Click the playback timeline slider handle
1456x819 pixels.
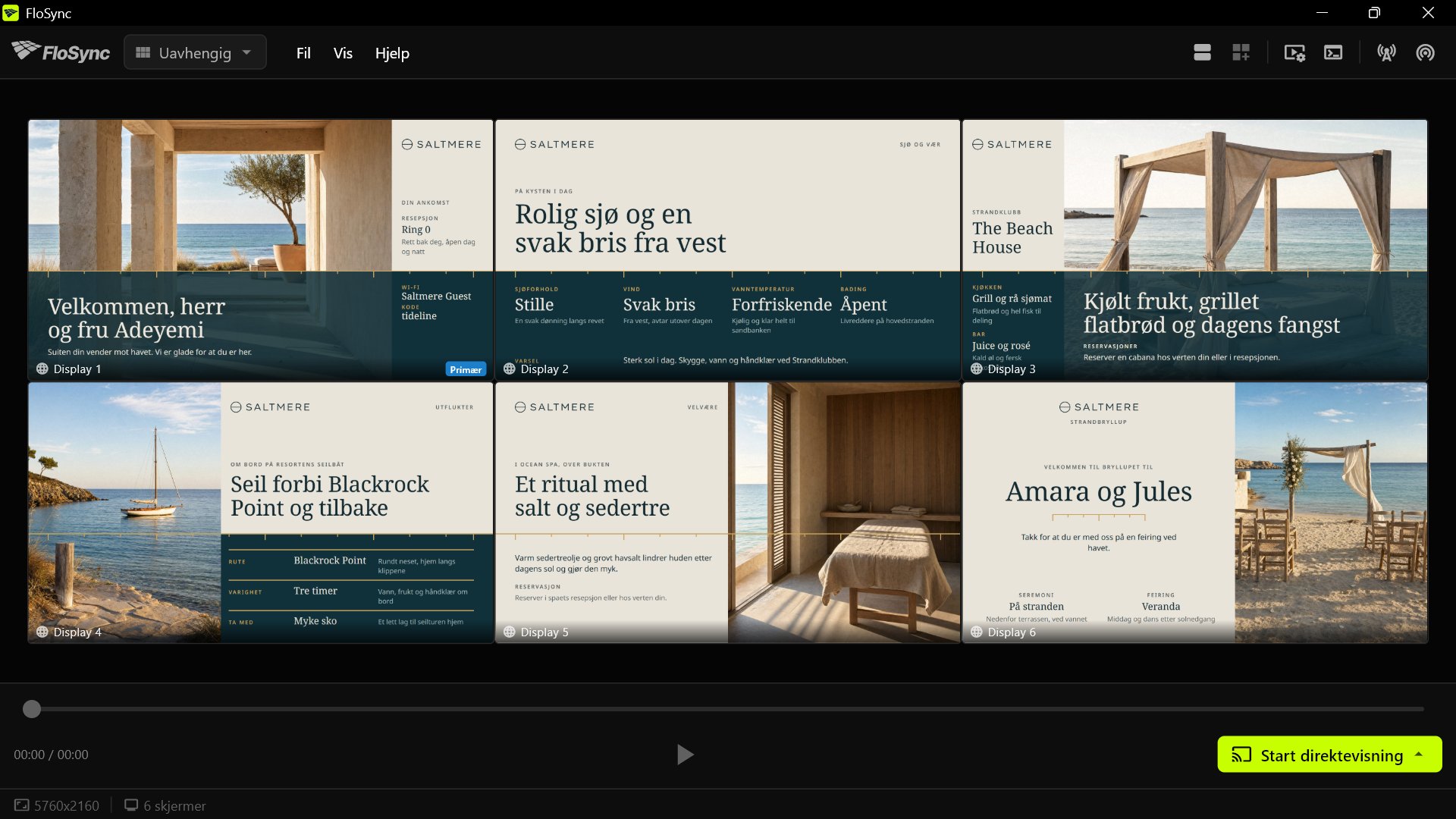(32, 709)
